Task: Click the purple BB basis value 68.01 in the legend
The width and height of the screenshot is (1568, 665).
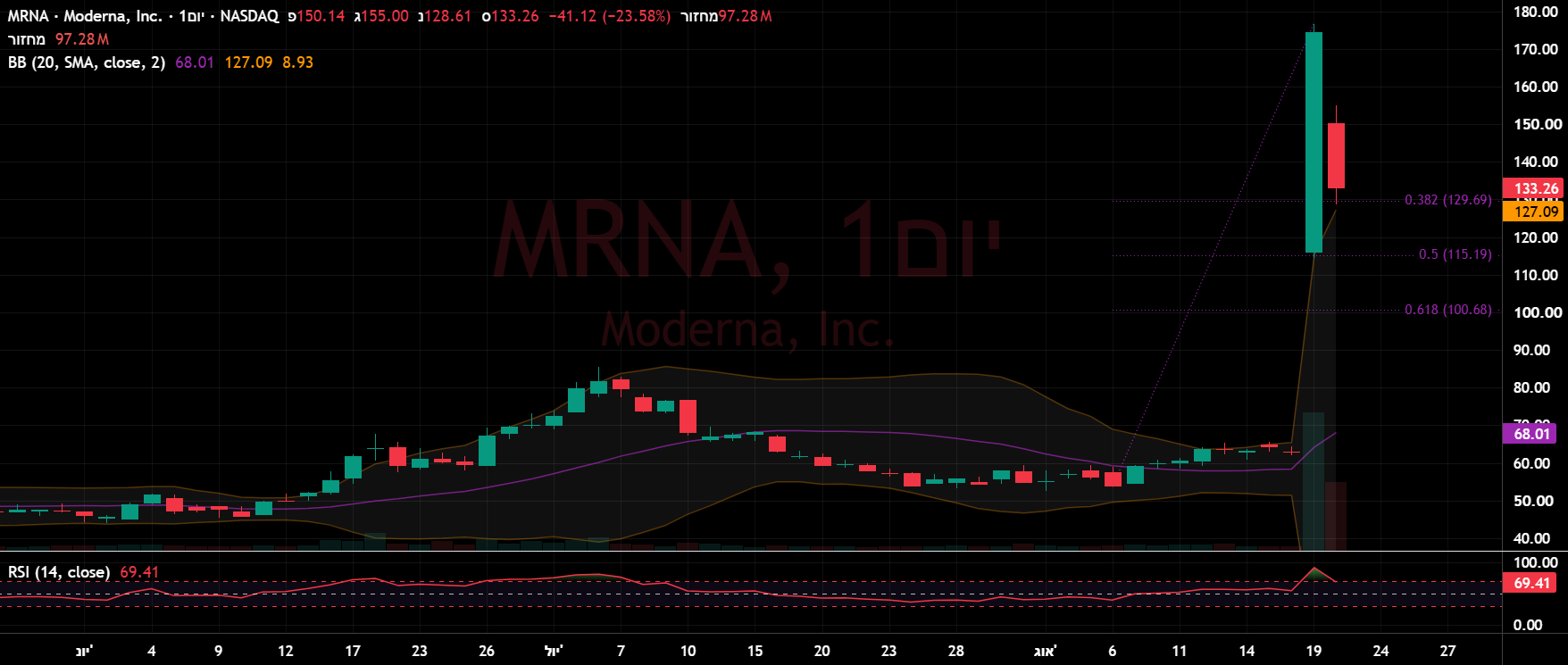Action: click(195, 62)
